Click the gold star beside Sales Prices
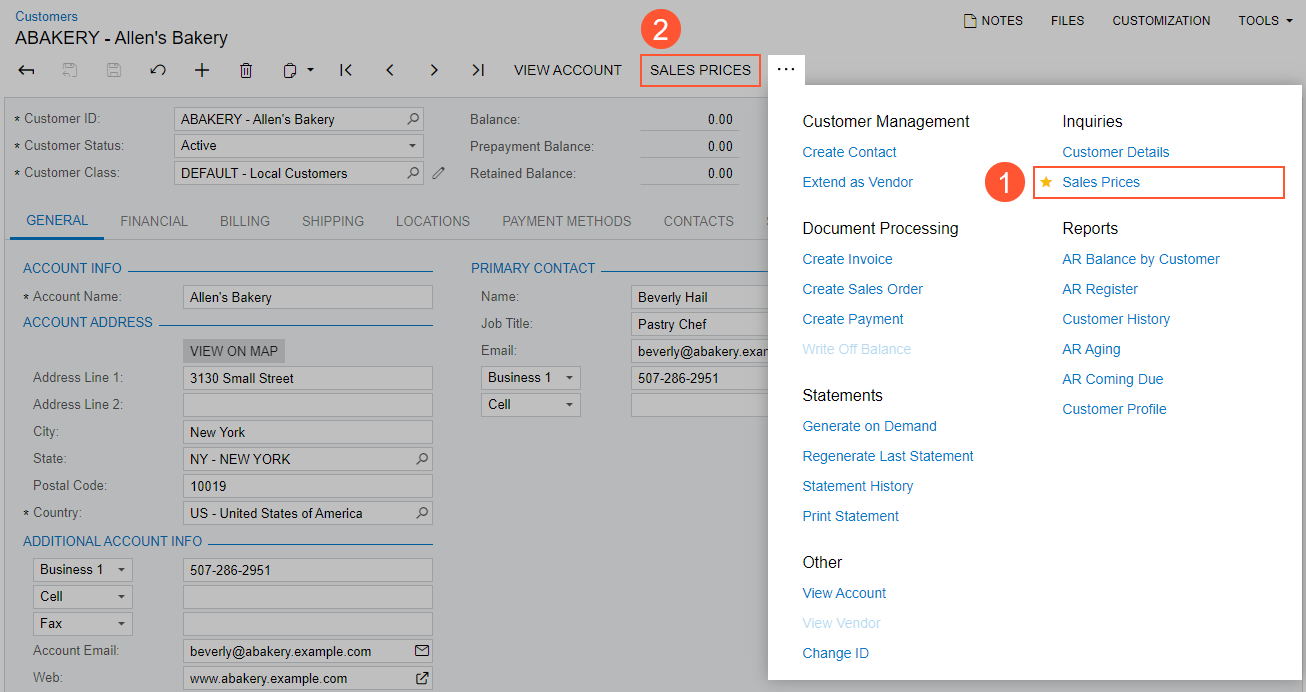Viewport: 1306px width, 692px height. point(1046,182)
